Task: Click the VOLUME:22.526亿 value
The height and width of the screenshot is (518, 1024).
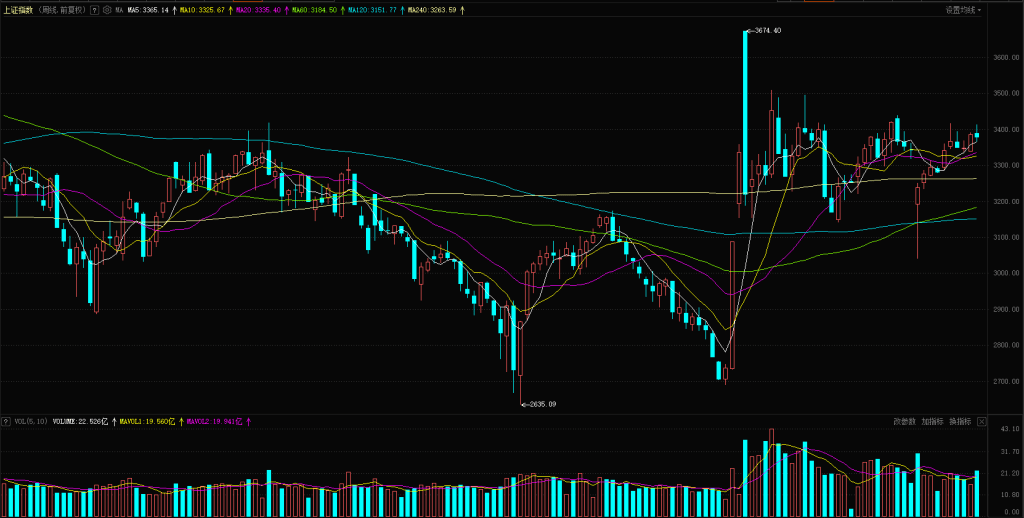Action: [82, 422]
